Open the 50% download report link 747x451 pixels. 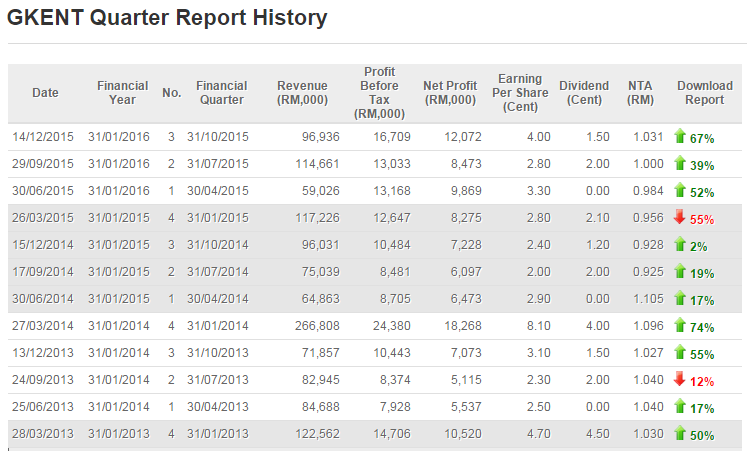[702, 436]
